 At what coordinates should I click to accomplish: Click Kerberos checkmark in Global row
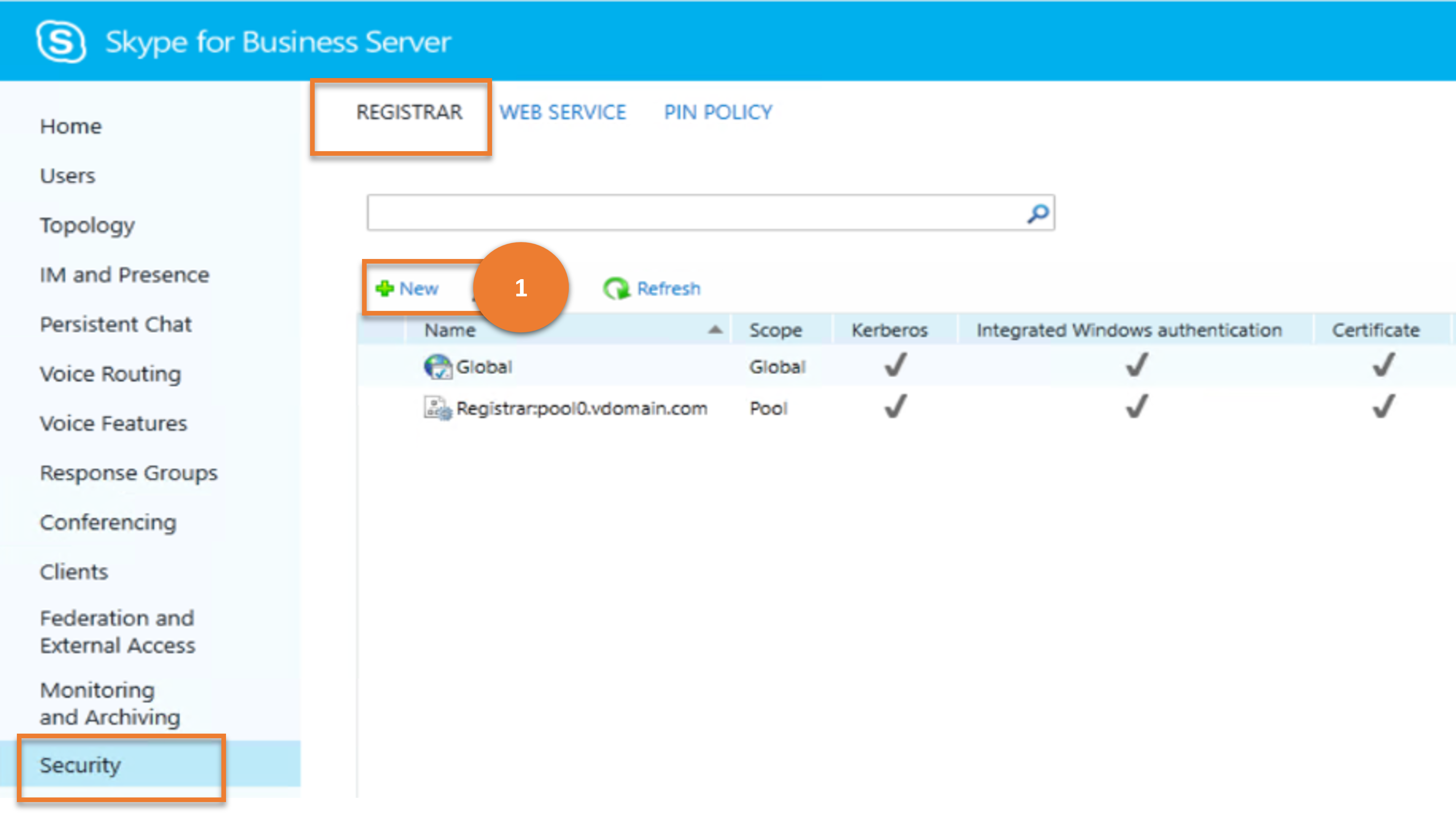(x=895, y=365)
